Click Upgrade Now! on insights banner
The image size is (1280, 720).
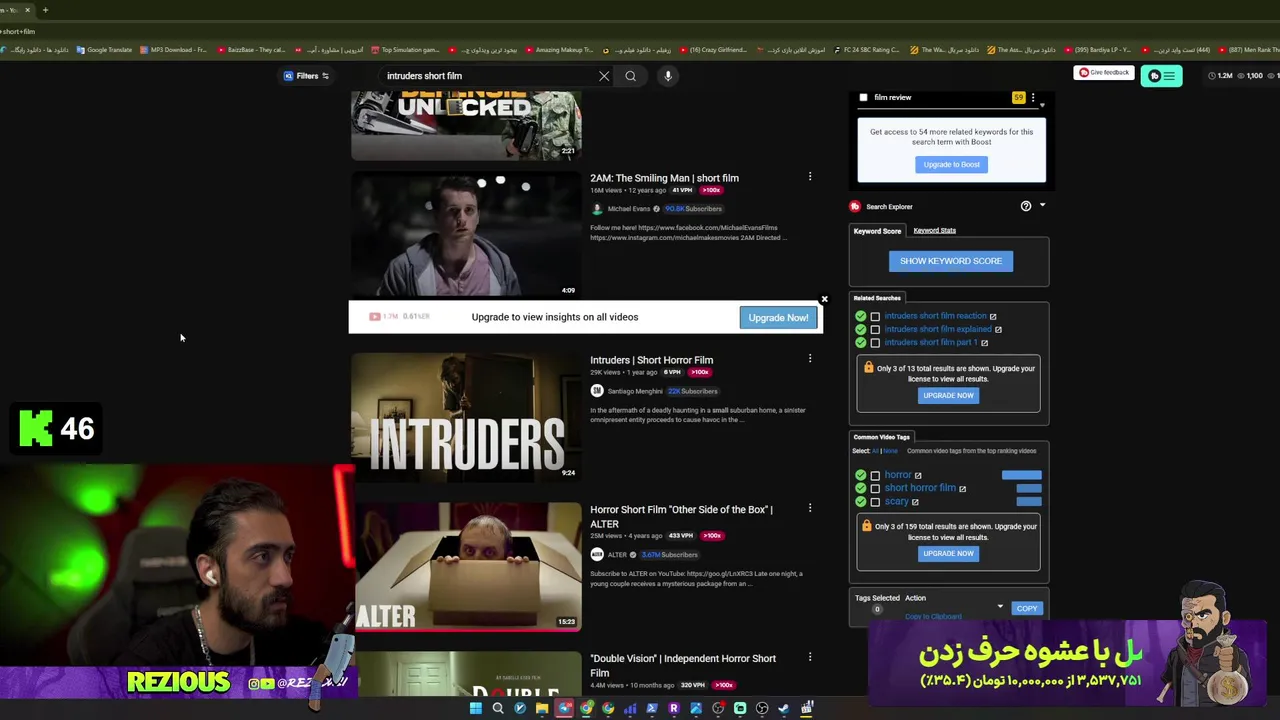point(778,318)
